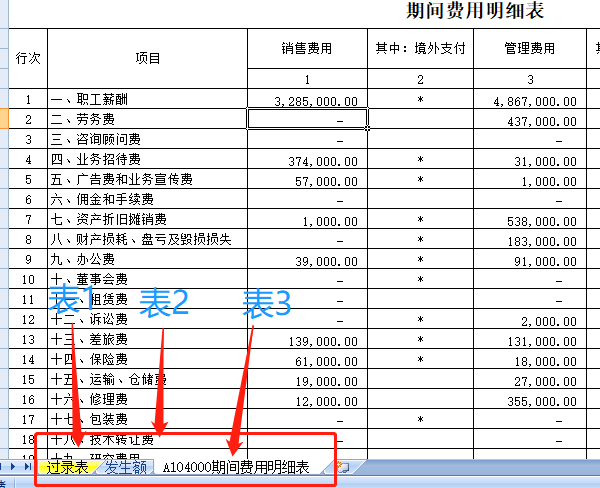Click the 12,000.00 cell
This screenshot has width=600, height=488.
pyautogui.click(x=307, y=399)
